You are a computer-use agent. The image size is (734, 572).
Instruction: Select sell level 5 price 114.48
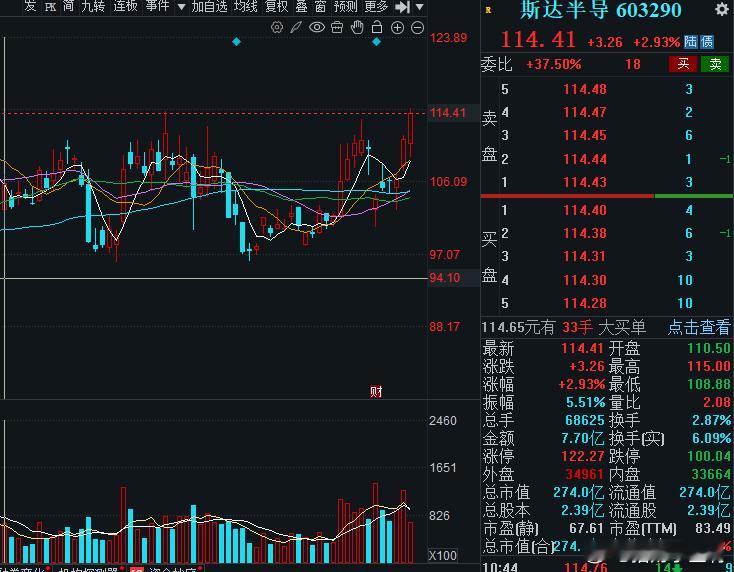pos(585,89)
